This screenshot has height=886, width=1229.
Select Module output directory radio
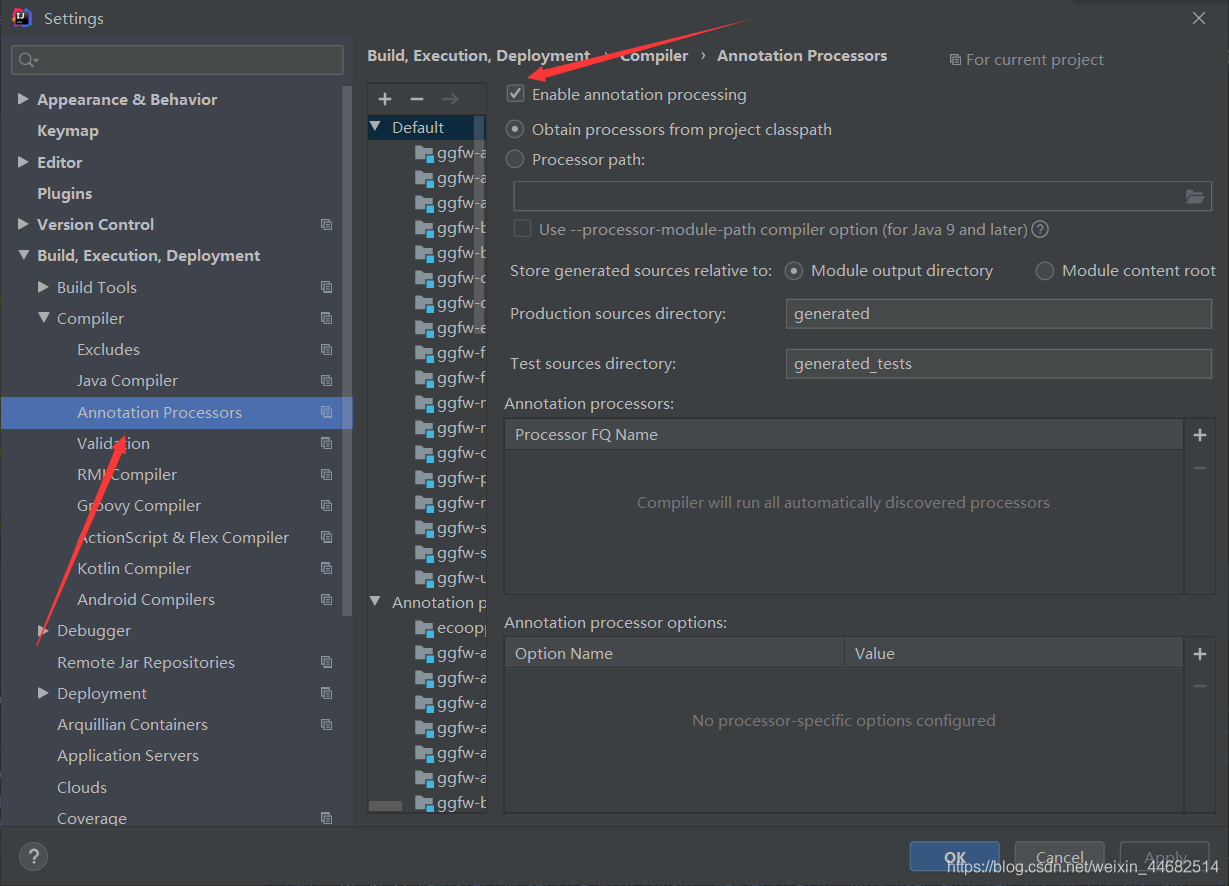794,271
